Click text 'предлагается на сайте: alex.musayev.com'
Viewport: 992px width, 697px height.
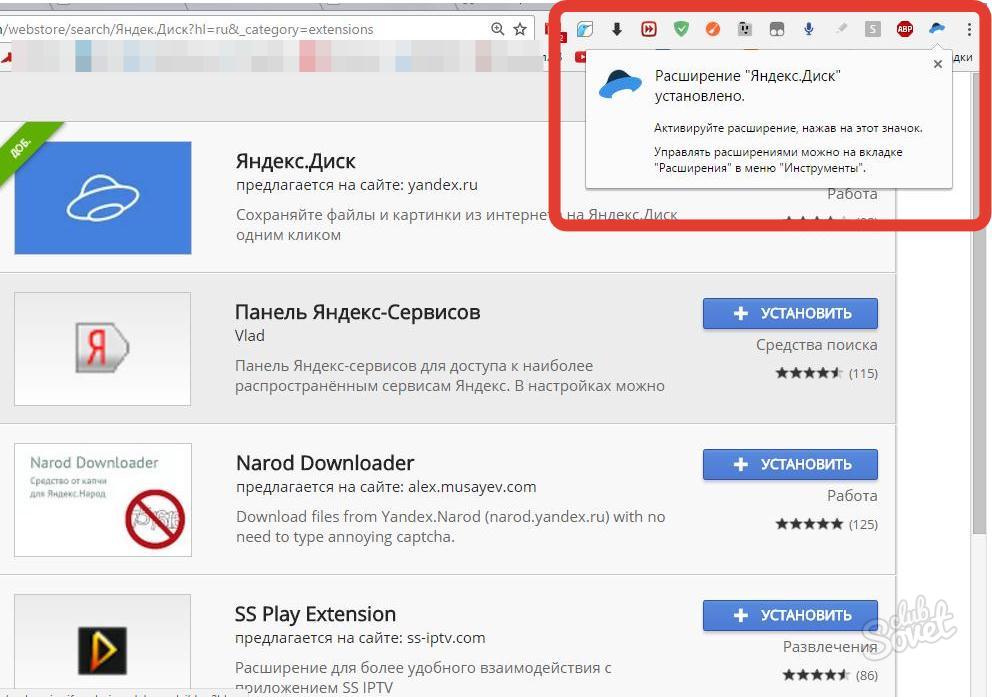click(386, 487)
